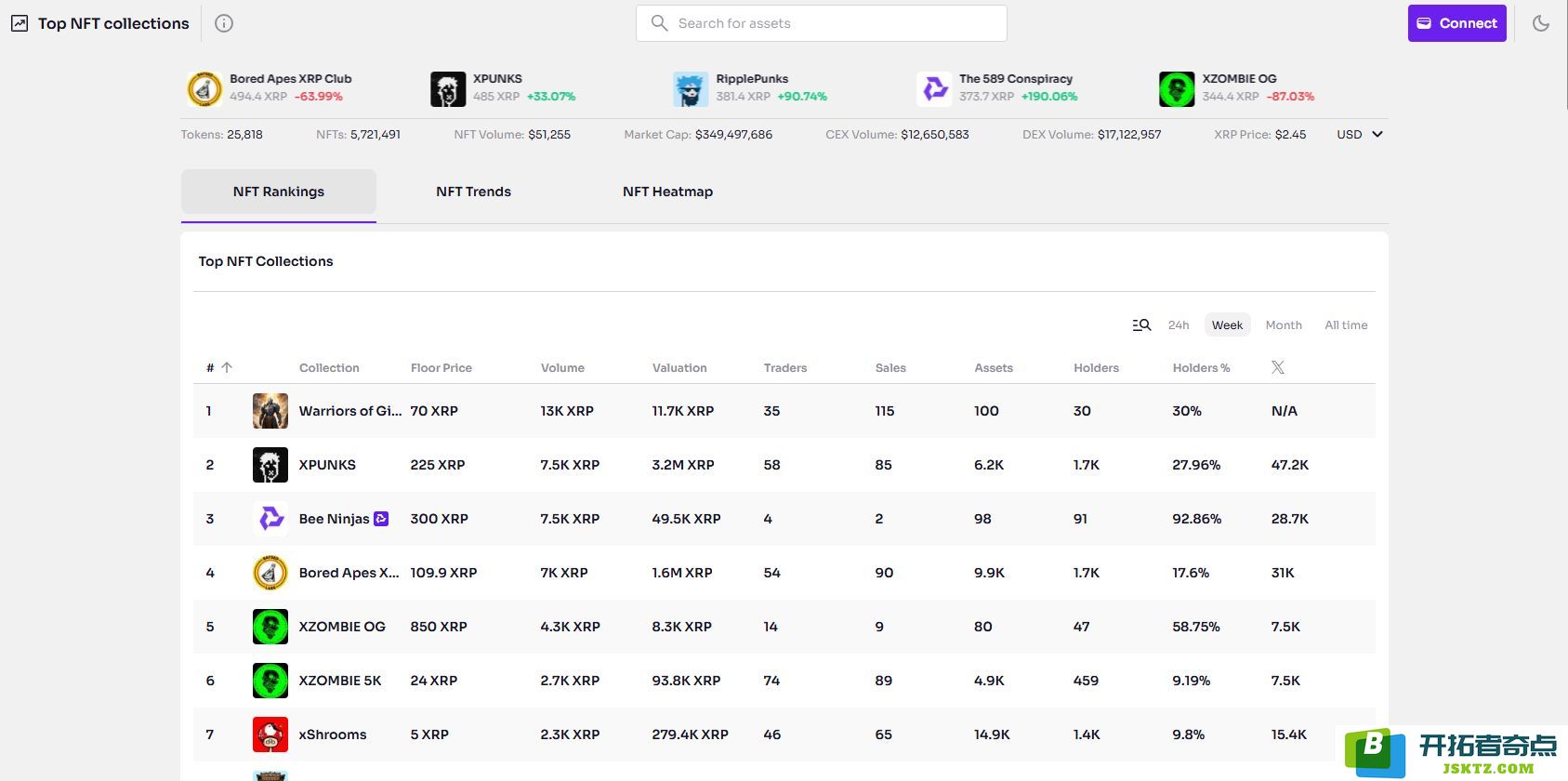Click XRP Price $2.45 stat

[x=1260, y=135]
